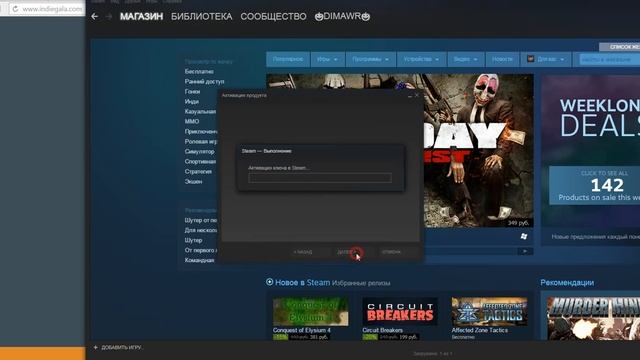Click the plus icon for ДОБАВИТЬ ИГРУ
Viewport: 640px width, 360px height.
[96, 347]
